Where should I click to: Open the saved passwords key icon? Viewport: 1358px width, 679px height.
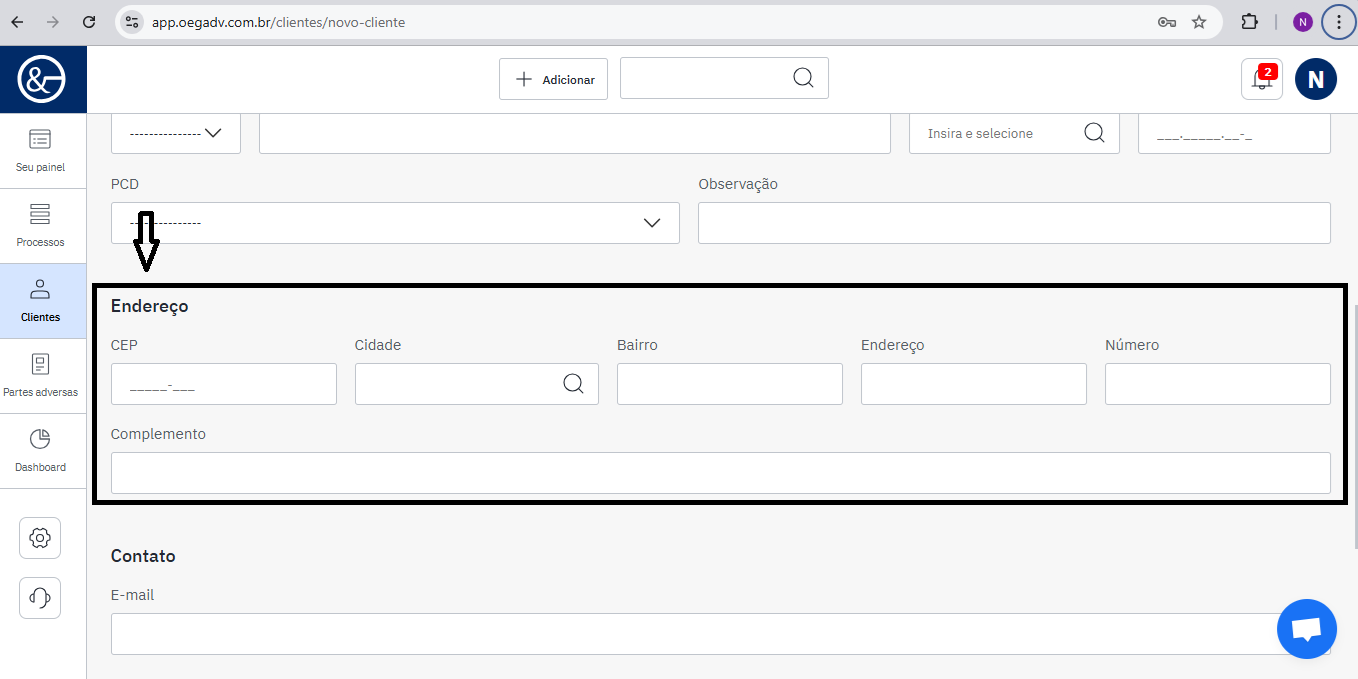click(x=1167, y=22)
